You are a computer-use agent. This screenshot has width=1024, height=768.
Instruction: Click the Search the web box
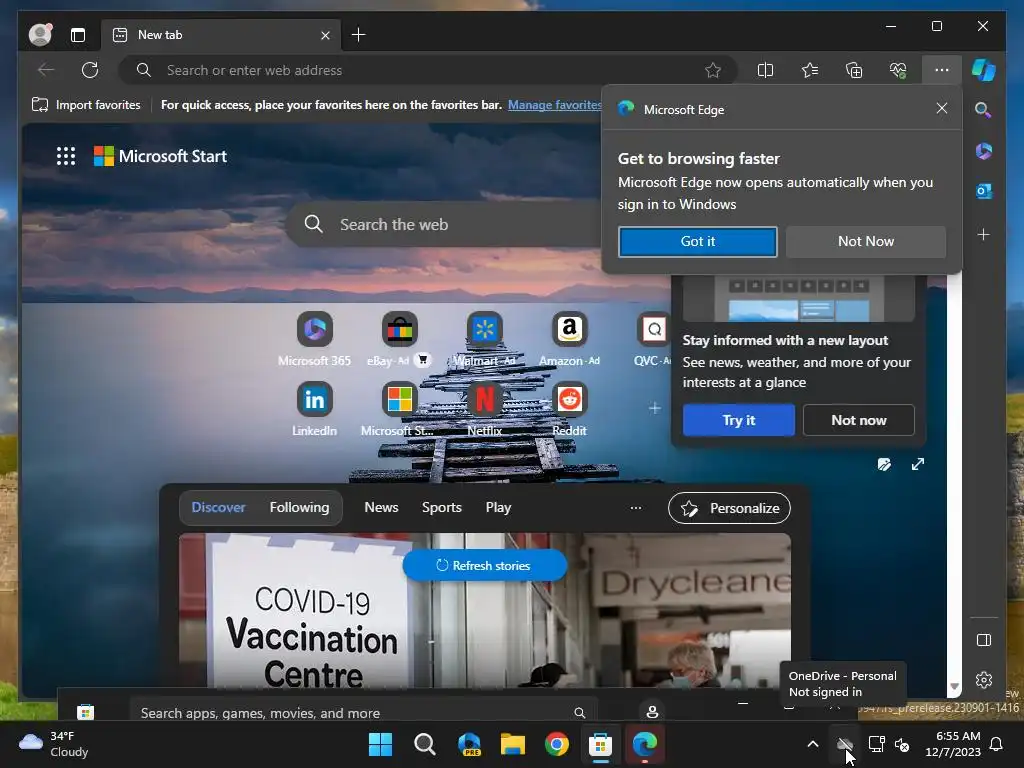click(x=444, y=224)
